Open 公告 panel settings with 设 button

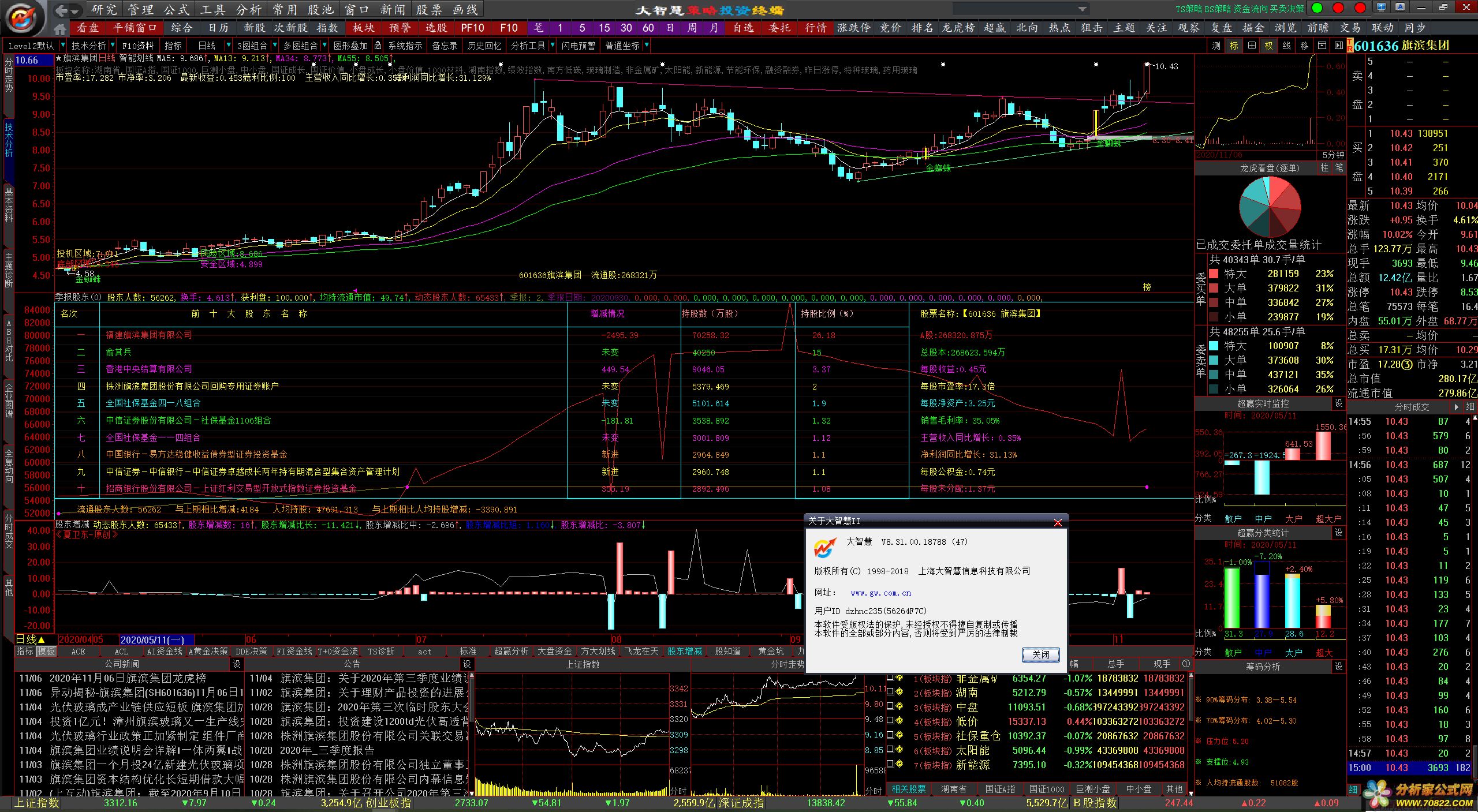point(466,664)
